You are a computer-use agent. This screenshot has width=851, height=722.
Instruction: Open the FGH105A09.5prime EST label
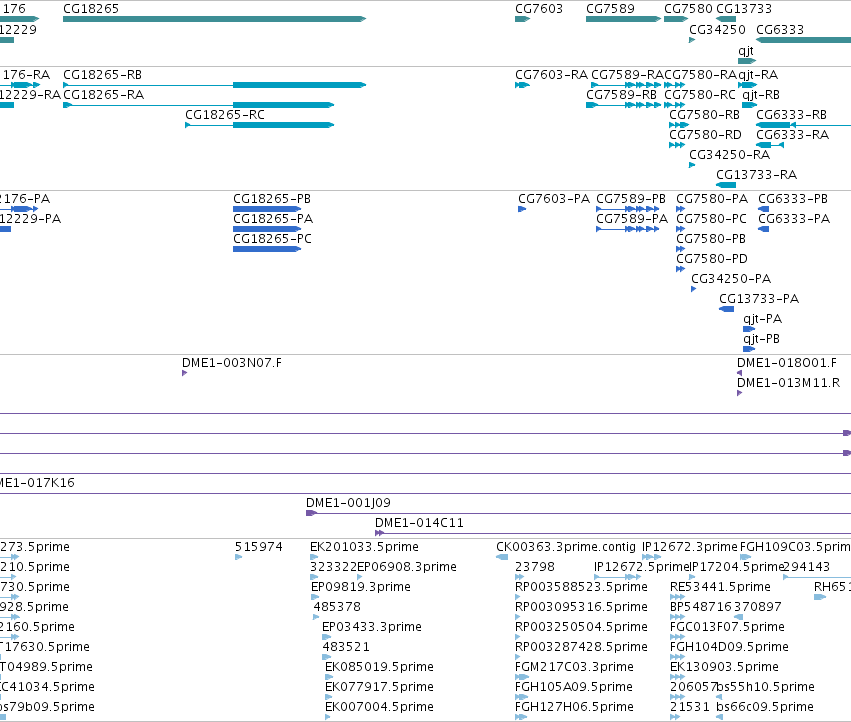click(x=574, y=687)
